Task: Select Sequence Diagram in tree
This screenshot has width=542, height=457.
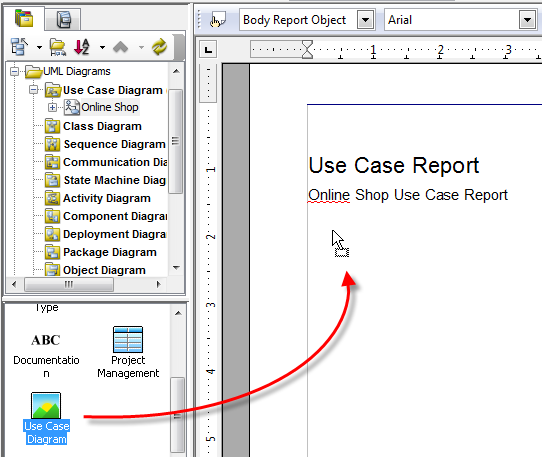Action: (114, 144)
